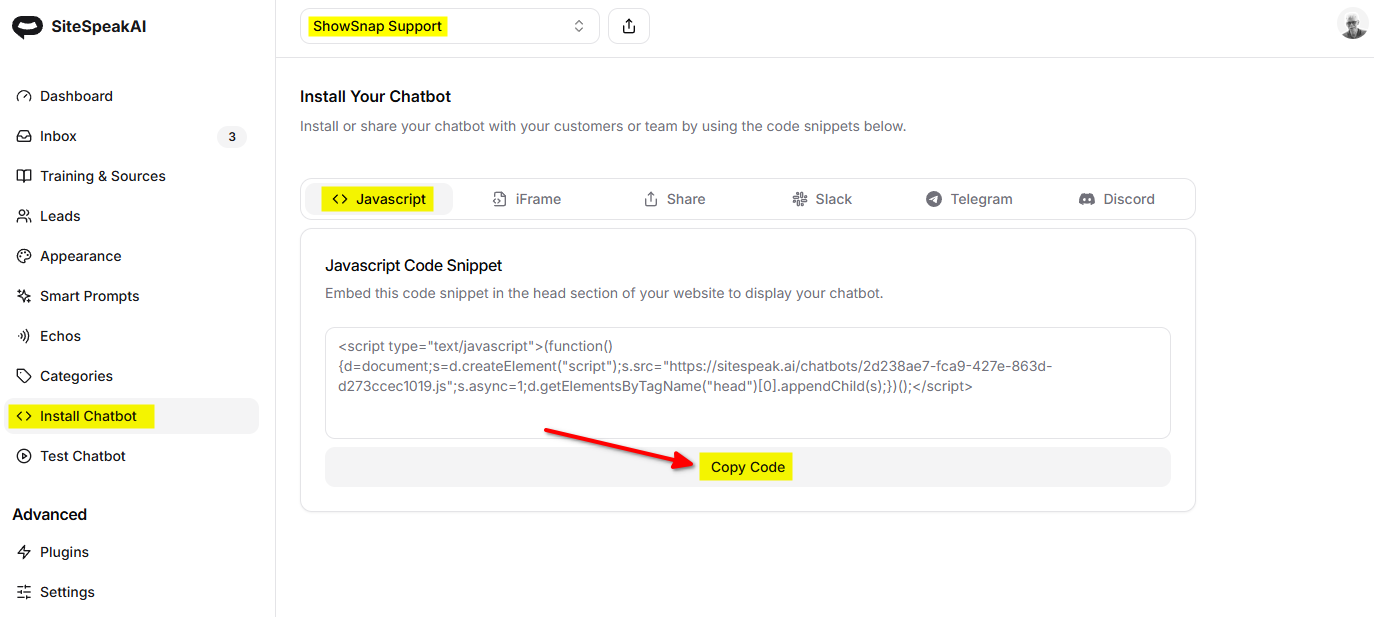Click inside the Javascript code snippet box
The image size is (1374, 617).
[748, 383]
